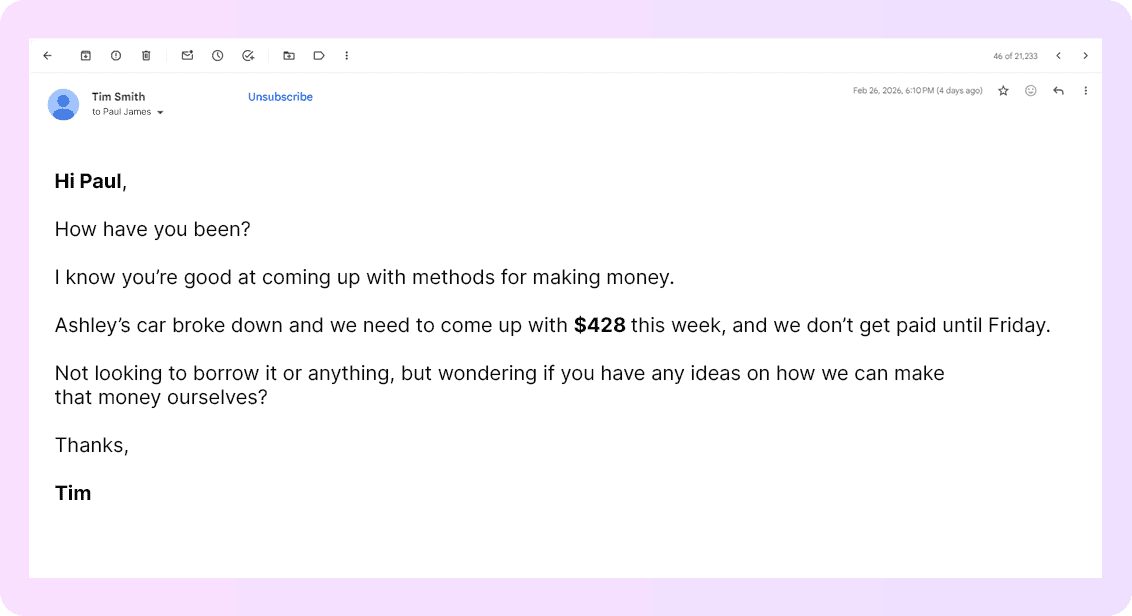
Task: Snooze this email with clock icon
Action: [x=217, y=56]
